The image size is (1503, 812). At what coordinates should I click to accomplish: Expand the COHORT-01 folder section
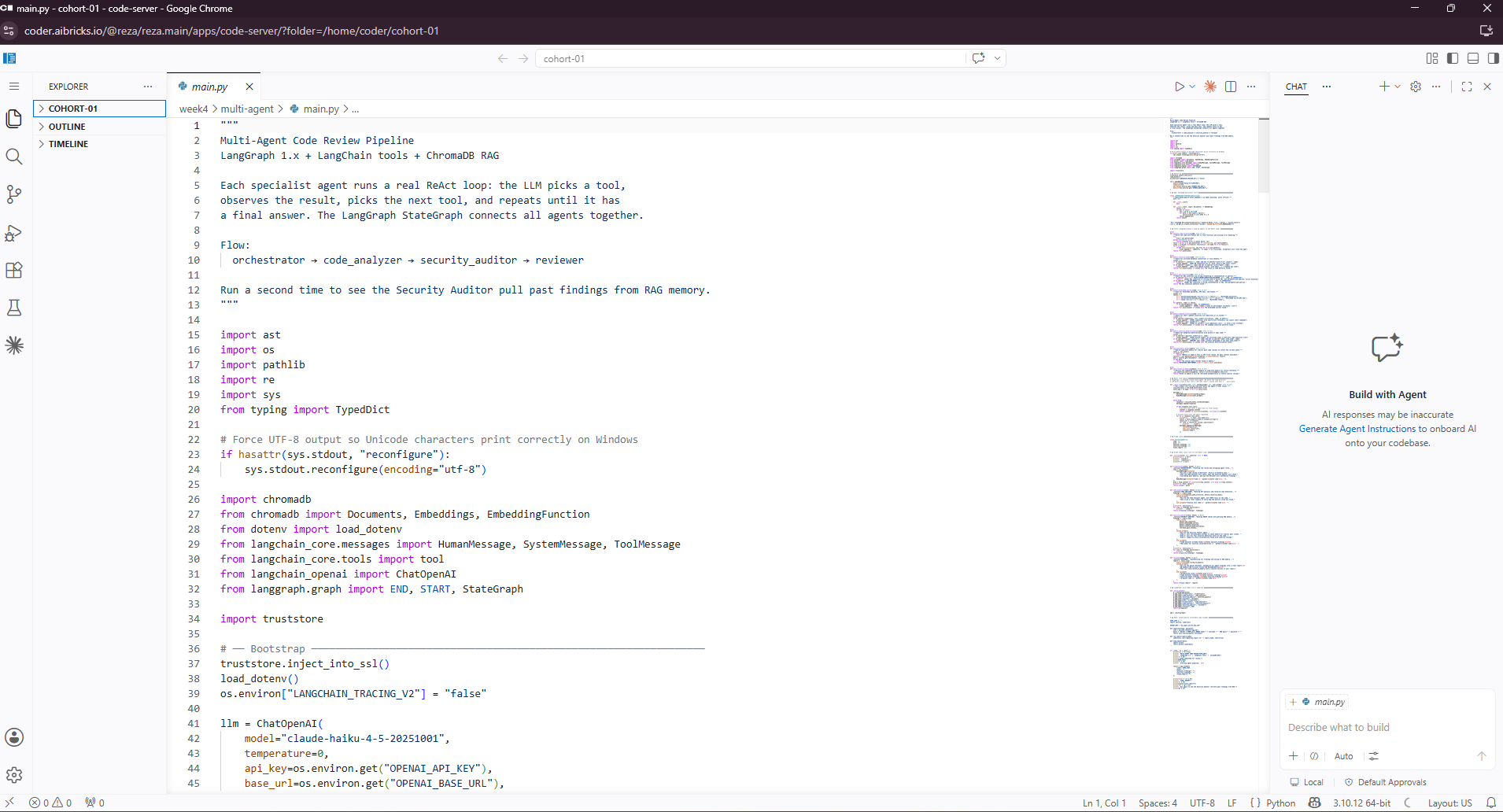point(99,109)
